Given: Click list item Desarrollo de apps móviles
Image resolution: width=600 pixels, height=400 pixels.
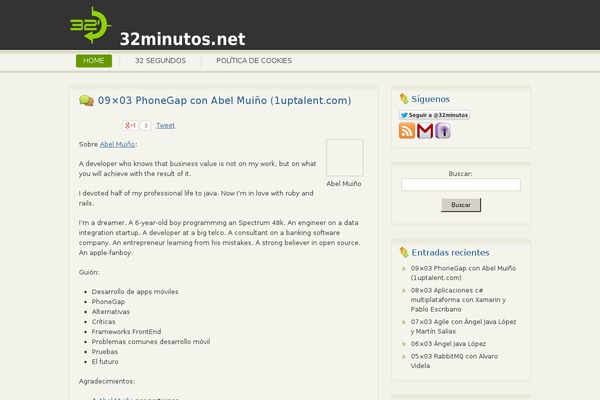Looking at the screenshot, I should [135, 292].
